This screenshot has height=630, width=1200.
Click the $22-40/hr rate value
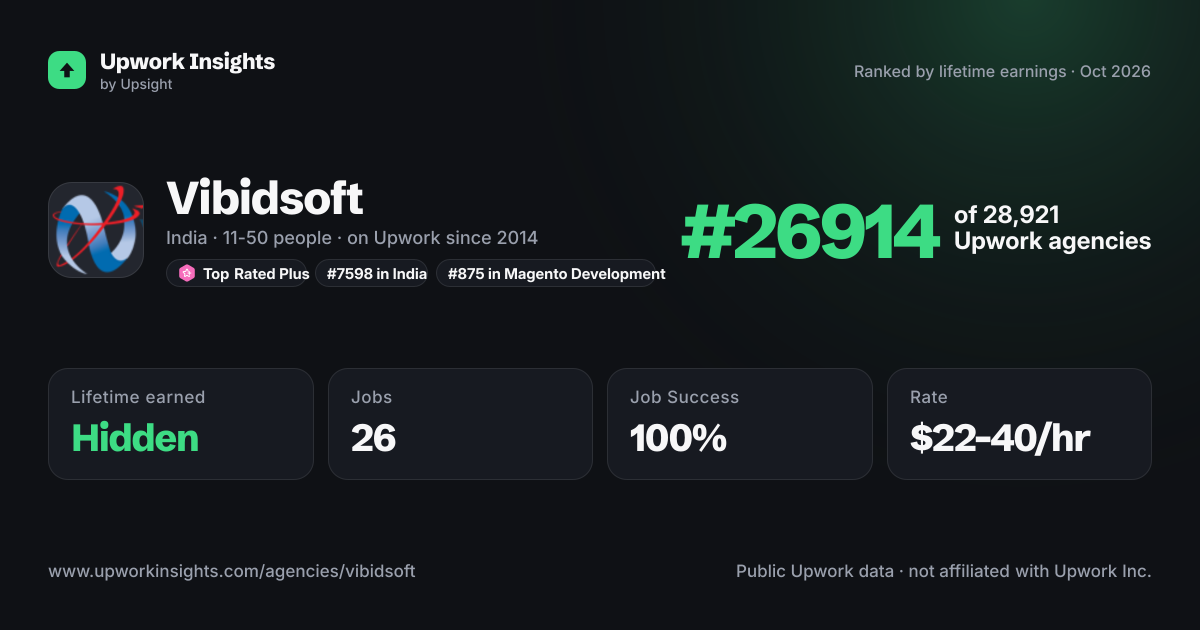click(1000, 438)
